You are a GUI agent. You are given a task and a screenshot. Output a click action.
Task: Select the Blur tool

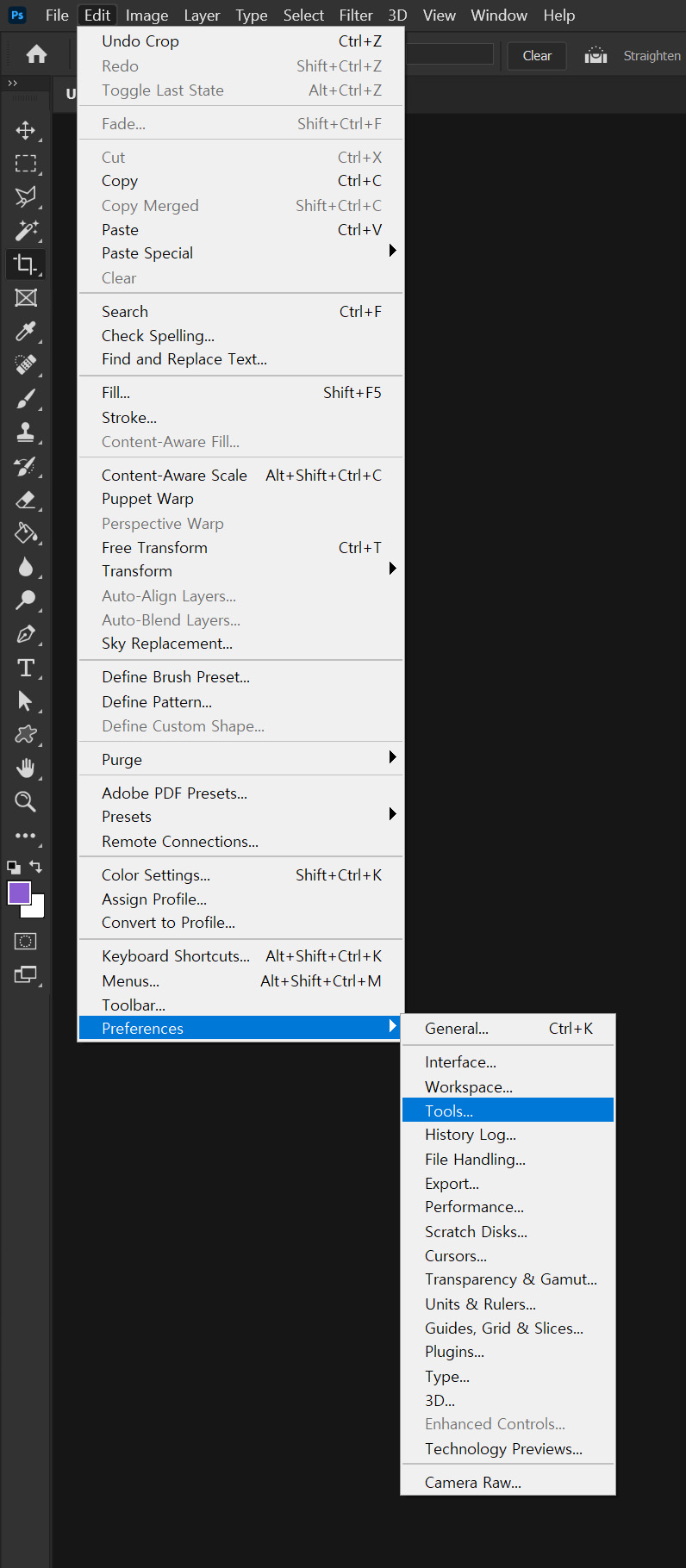(x=26, y=567)
